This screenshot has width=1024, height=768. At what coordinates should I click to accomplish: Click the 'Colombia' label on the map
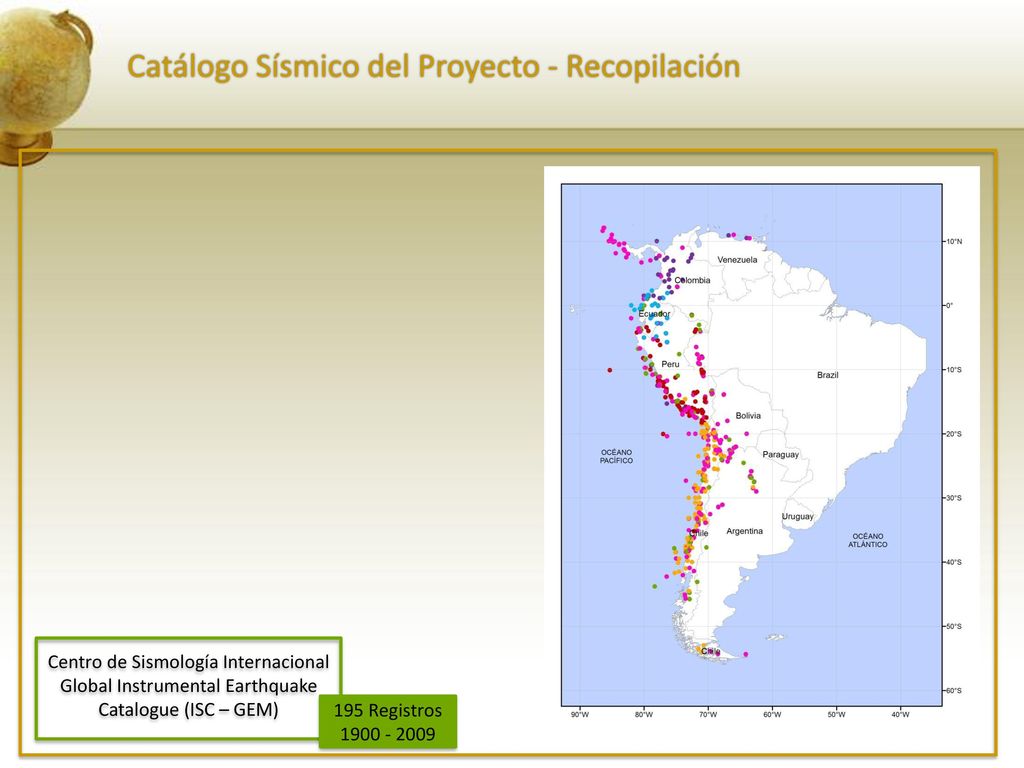692,280
